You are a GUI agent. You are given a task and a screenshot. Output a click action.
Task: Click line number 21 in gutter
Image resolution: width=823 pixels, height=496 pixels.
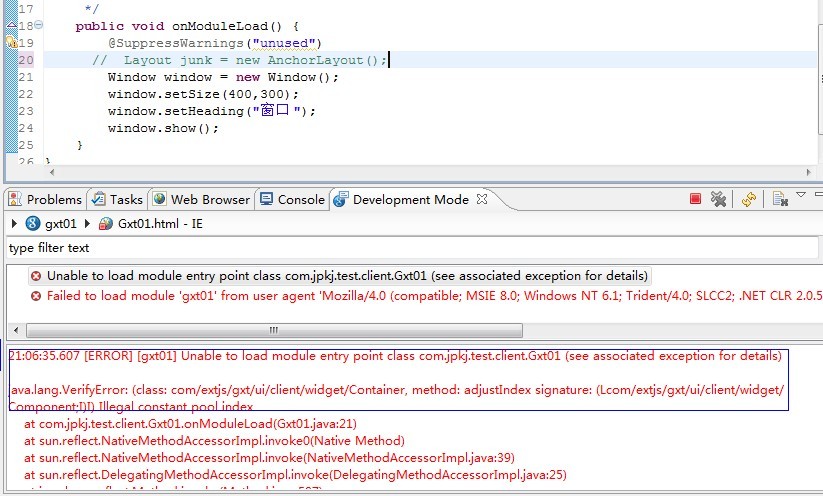26,77
